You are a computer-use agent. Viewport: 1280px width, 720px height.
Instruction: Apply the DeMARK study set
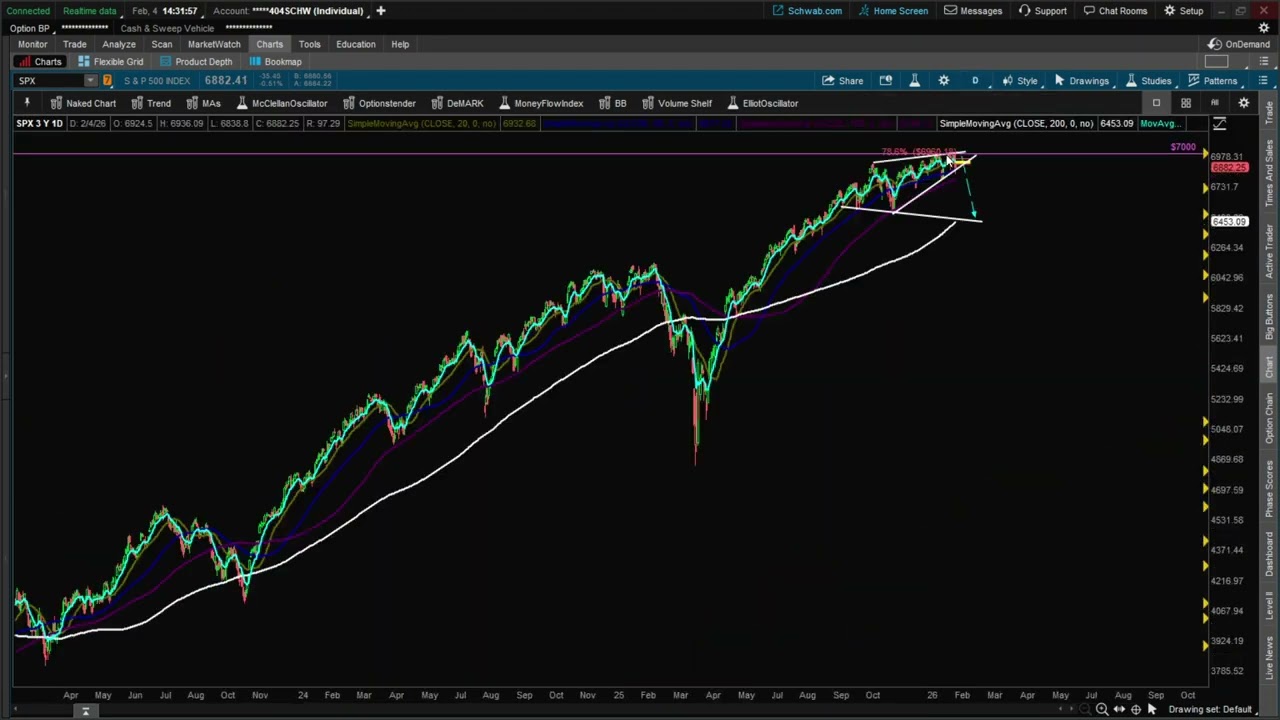456,103
